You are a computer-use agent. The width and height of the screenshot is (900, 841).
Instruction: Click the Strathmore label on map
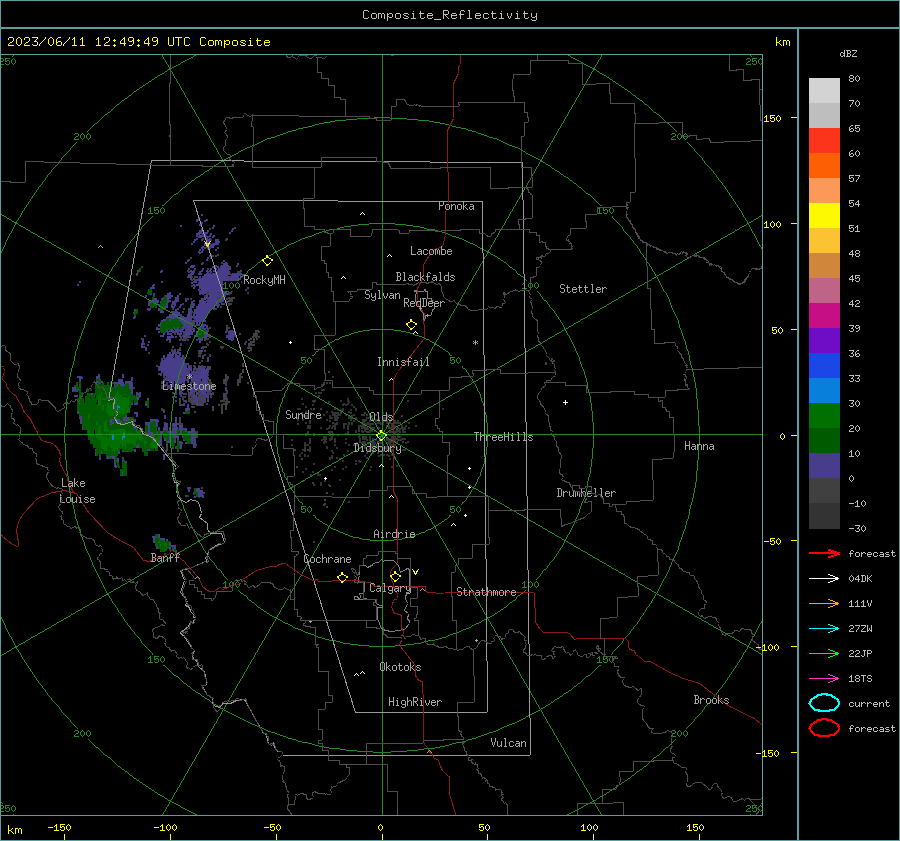(x=486, y=592)
